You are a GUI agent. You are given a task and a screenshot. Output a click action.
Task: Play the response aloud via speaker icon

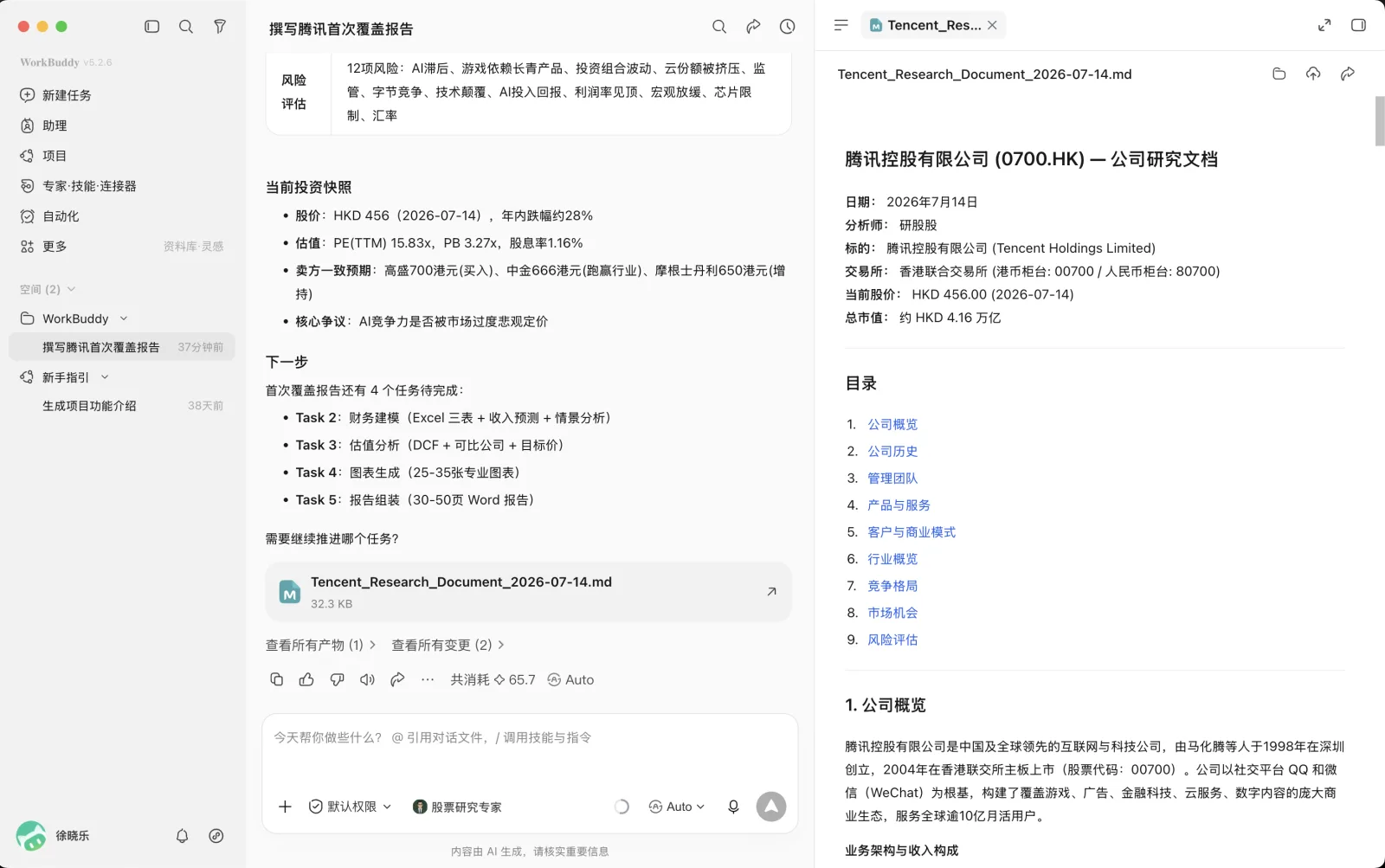click(368, 679)
